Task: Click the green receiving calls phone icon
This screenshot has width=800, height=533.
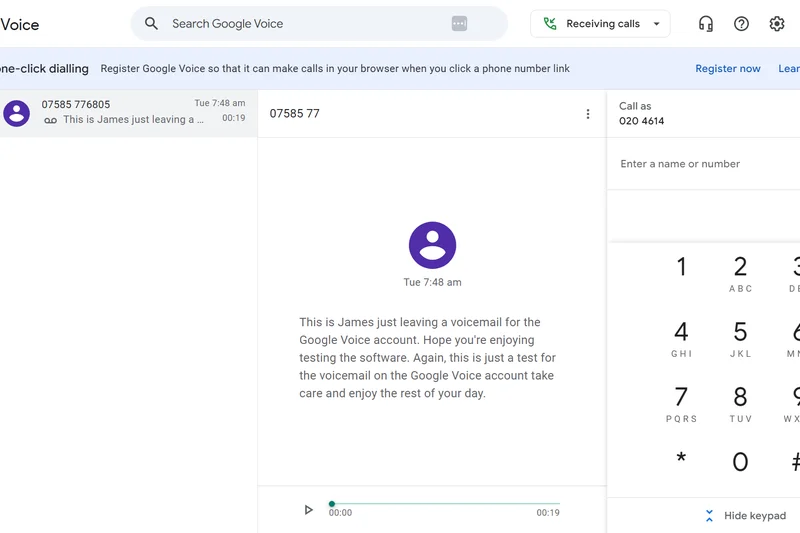Action: coord(549,23)
